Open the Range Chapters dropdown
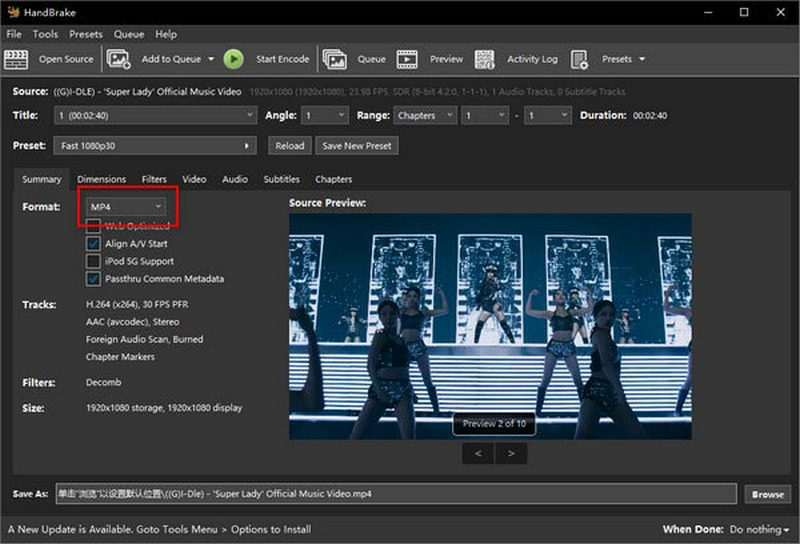The width and height of the screenshot is (800, 544). pos(424,116)
